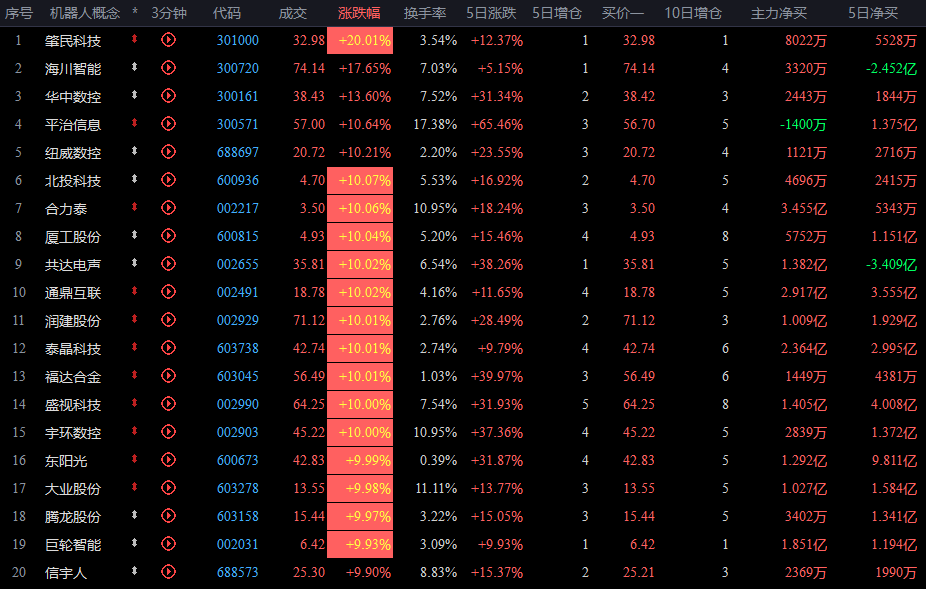The height and width of the screenshot is (589, 926).
Task: Click the 机器人概念 column header
Action: (x=85, y=13)
